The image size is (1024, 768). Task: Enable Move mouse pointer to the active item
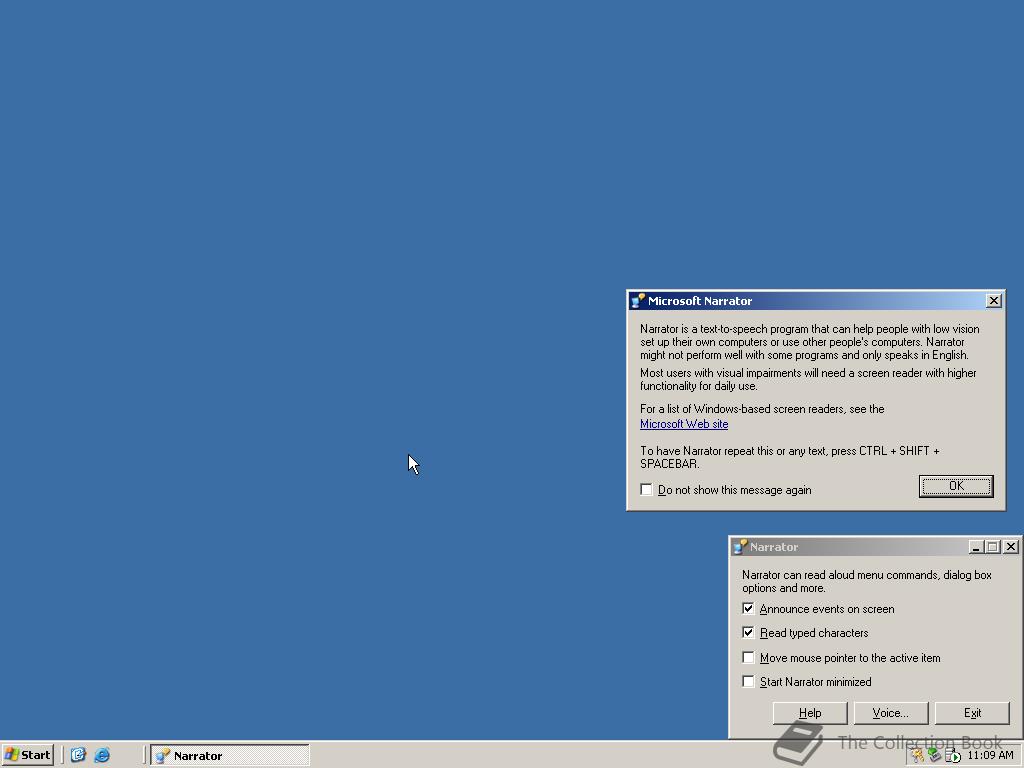[x=748, y=658]
